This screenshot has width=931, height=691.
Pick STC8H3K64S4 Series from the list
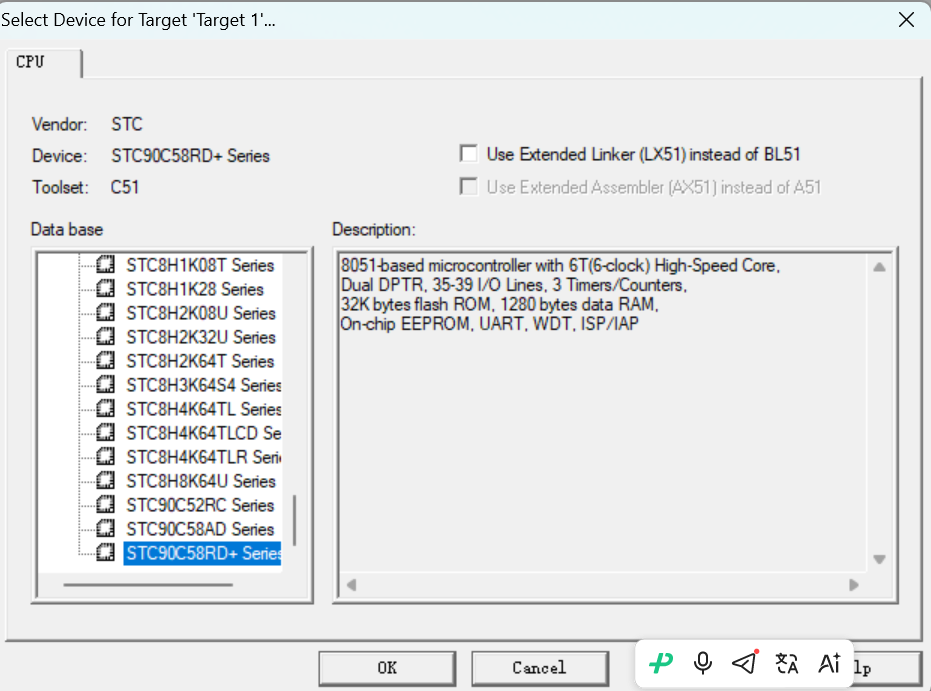coord(203,385)
